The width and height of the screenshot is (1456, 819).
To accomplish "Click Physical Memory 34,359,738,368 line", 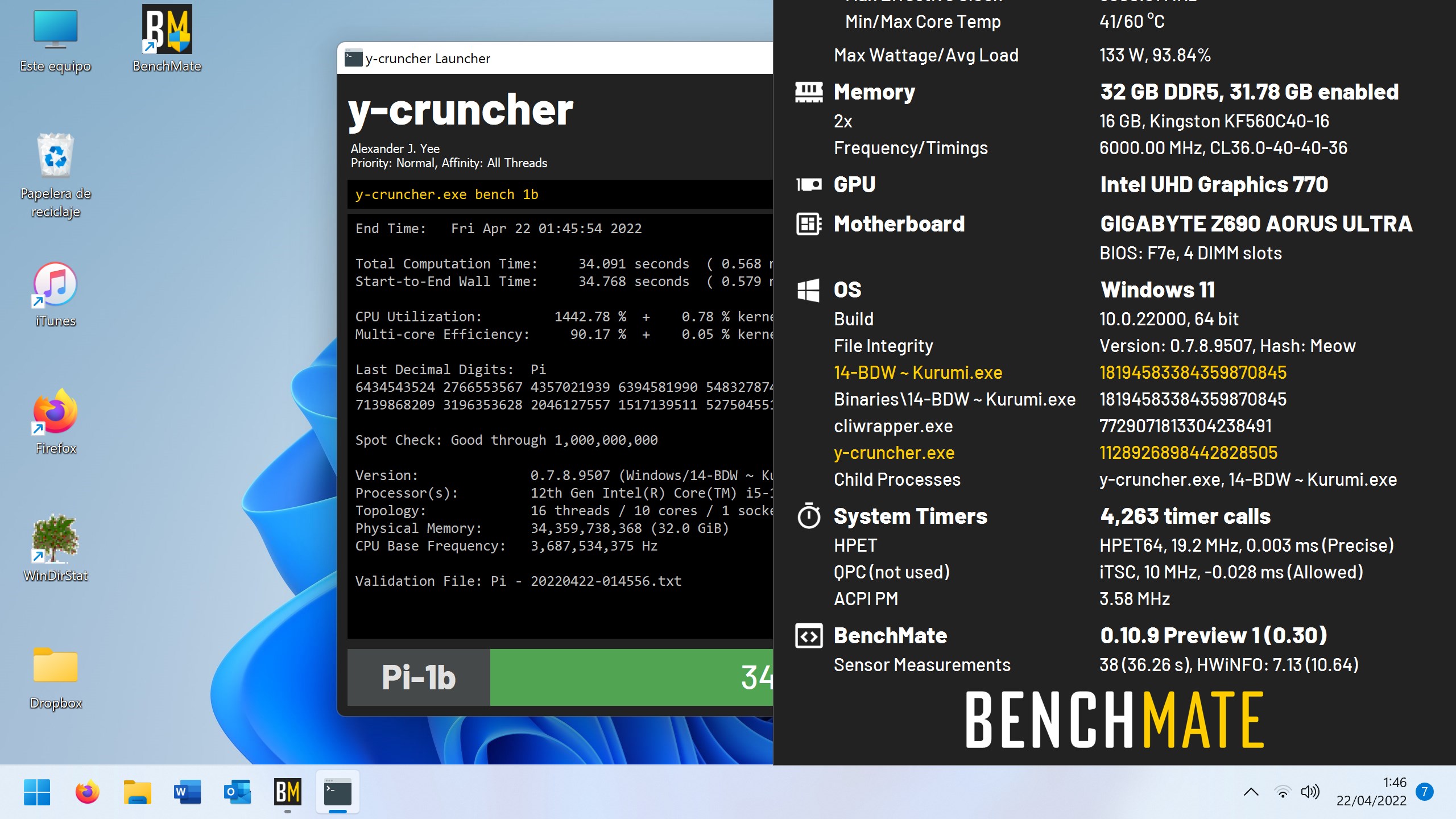I will pyautogui.click(x=541, y=528).
